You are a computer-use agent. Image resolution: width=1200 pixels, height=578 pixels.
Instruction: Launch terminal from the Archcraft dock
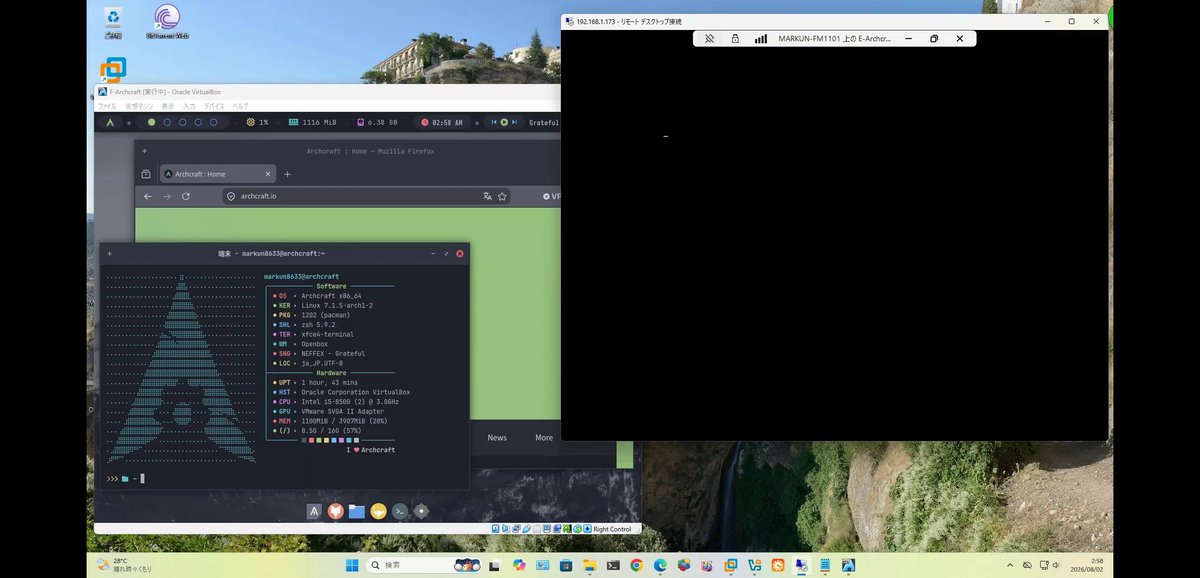point(400,511)
